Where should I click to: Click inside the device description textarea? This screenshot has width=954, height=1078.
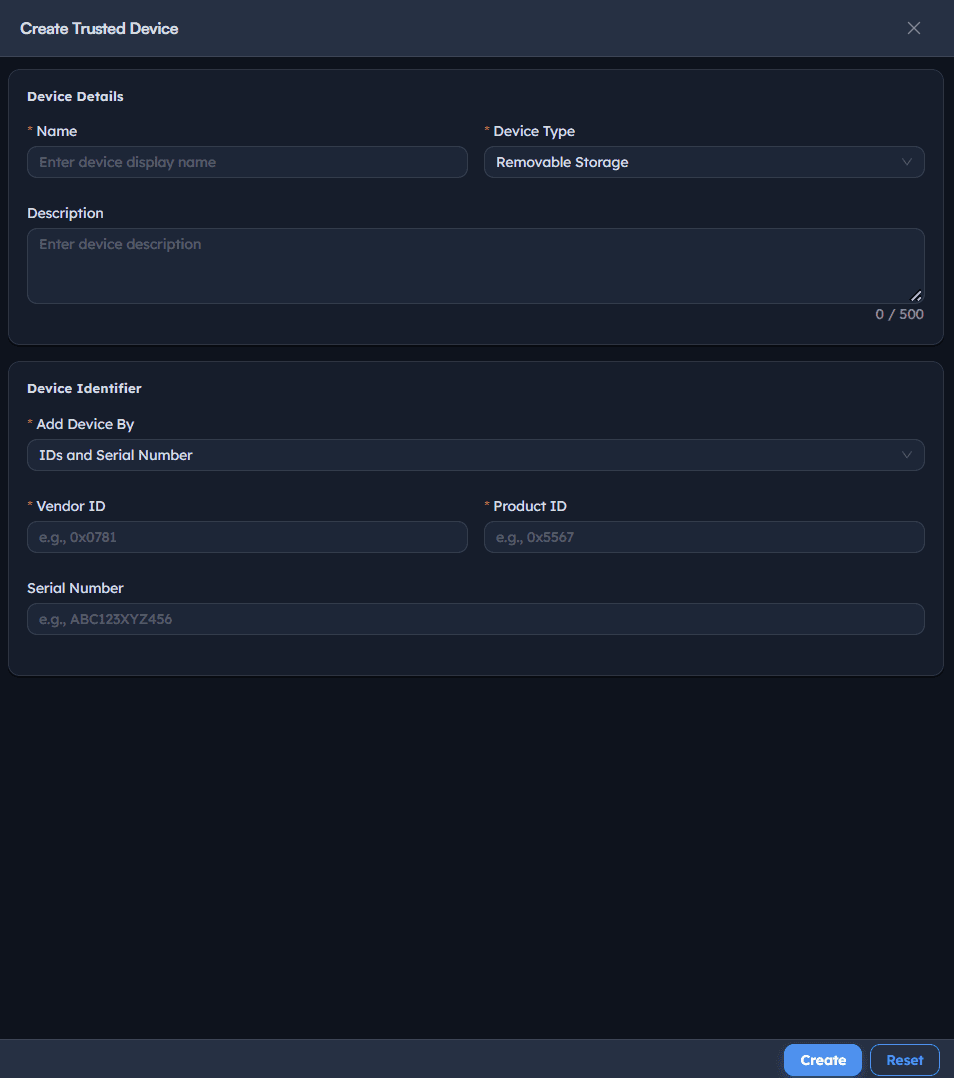[476, 266]
